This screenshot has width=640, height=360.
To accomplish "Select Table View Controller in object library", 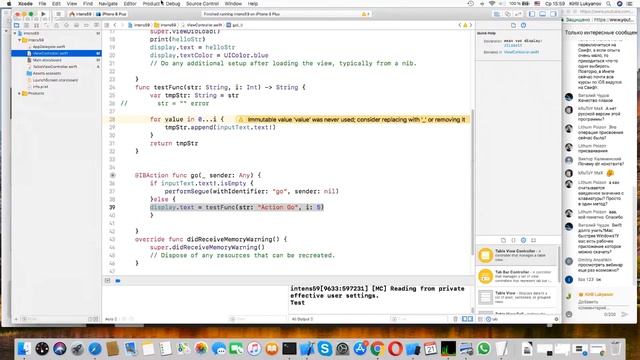I will pyautogui.click(x=517, y=255).
